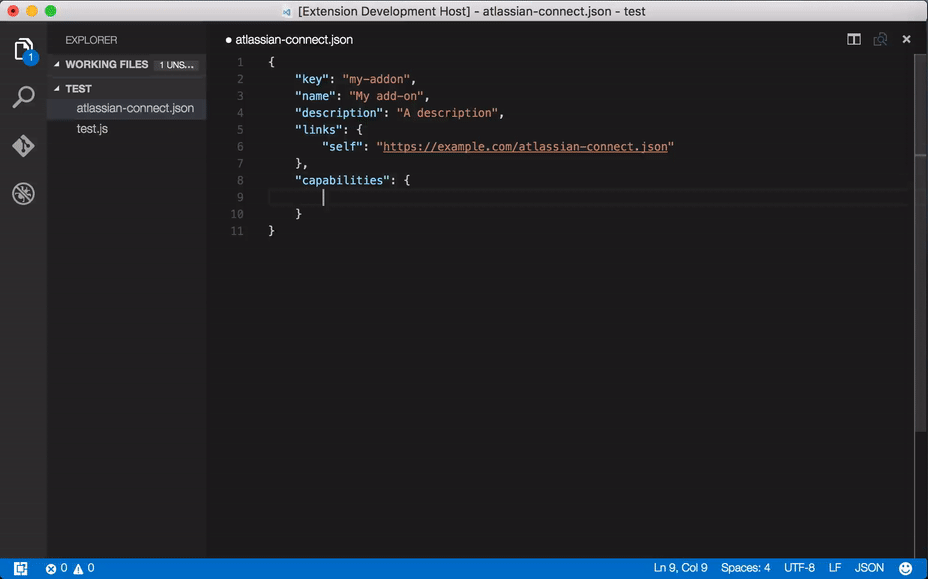Open JSON language mode selector
The width and height of the screenshot is (928, 579).
869,568
